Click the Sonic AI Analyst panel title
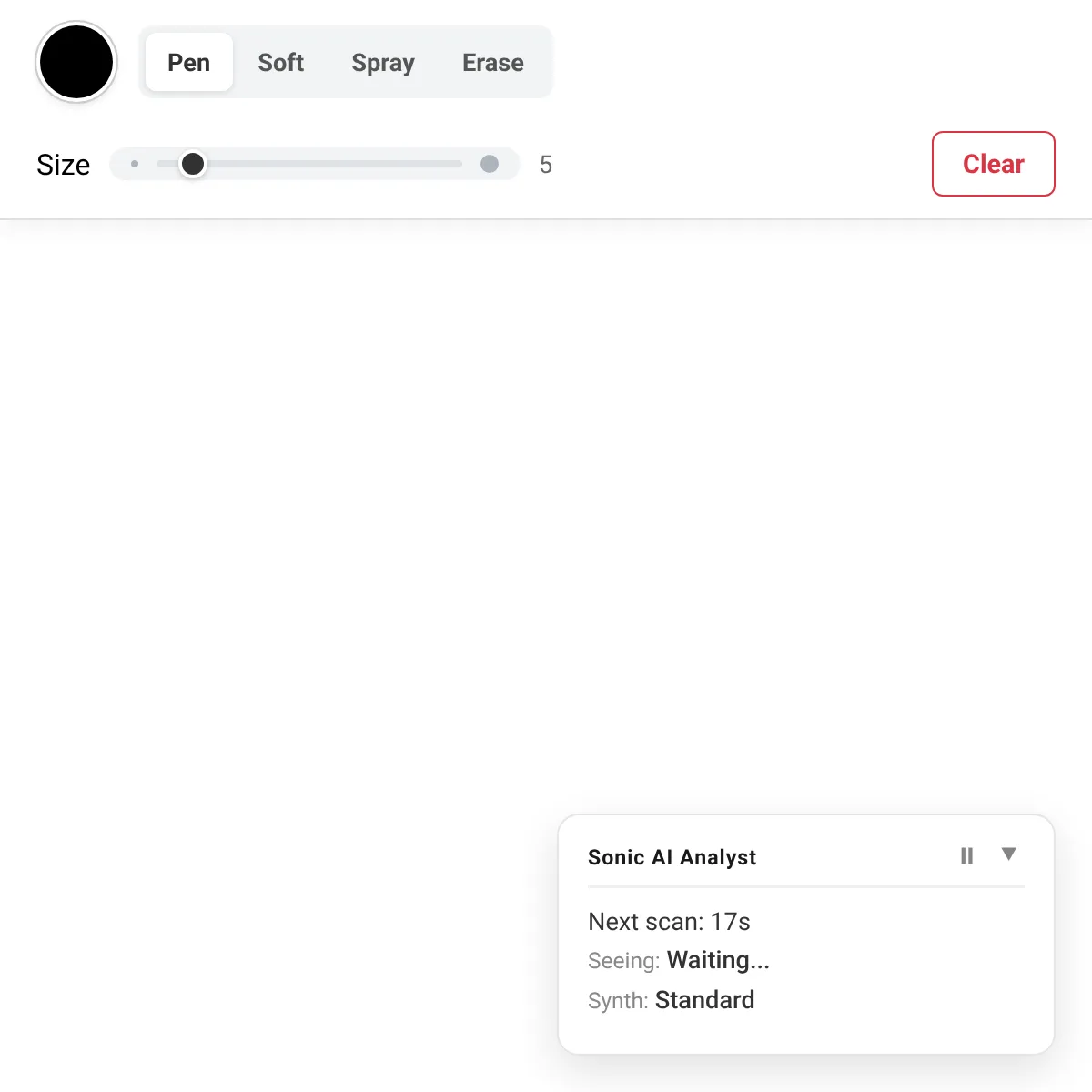Viewport: 1092px width, 1092px height. 672,856
